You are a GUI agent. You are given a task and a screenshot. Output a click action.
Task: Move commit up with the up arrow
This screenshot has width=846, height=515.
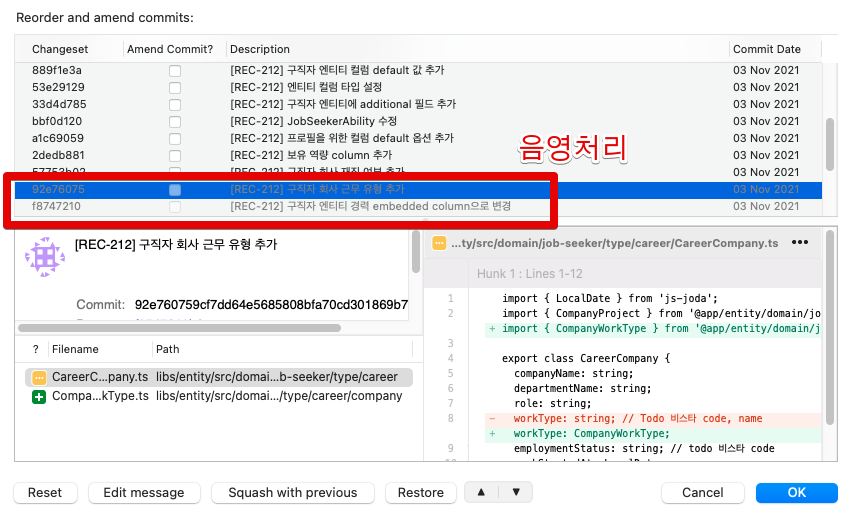481,492
